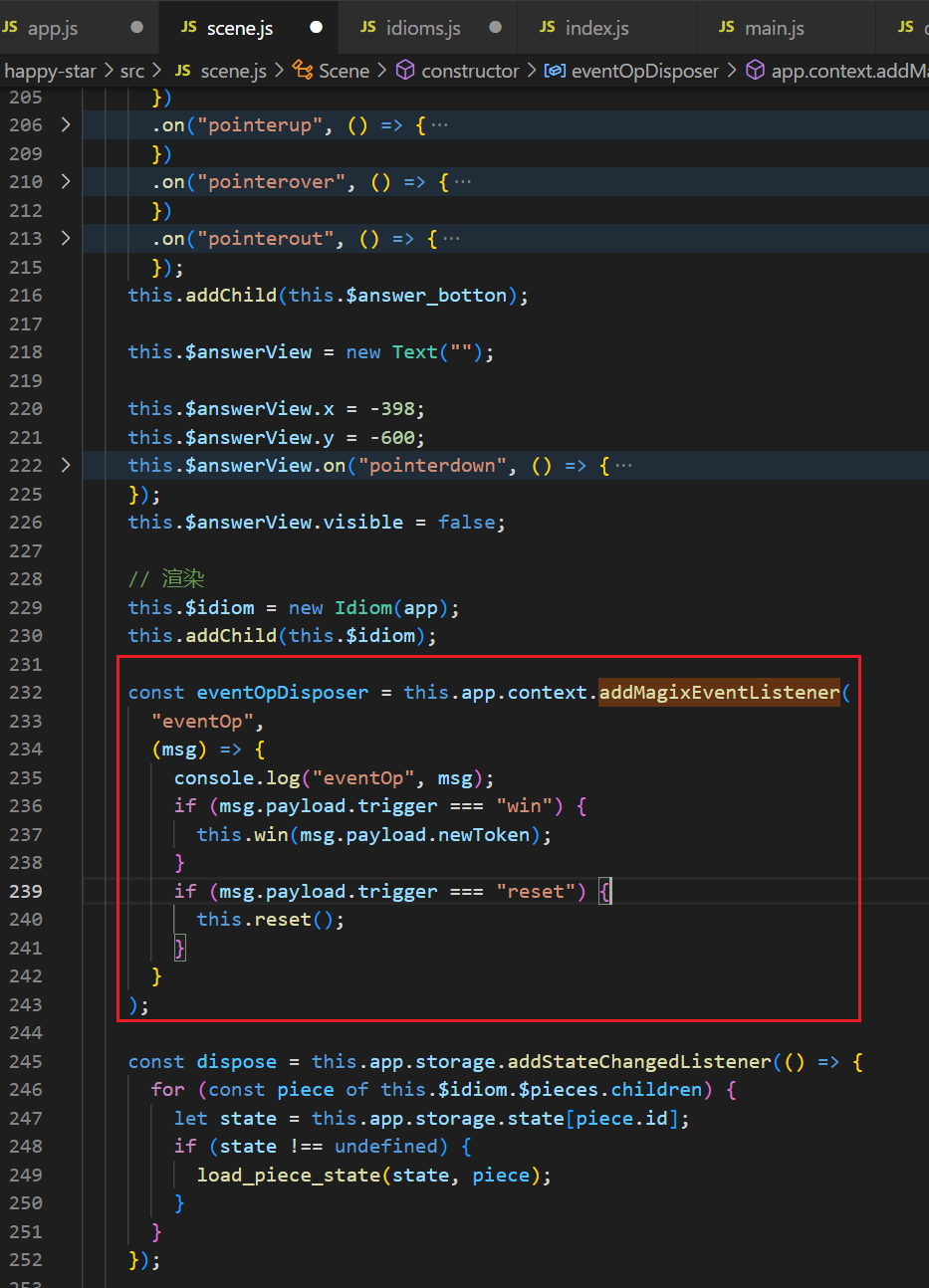The height and width of the screenshot is (1288, 929).
Task: Click the ellipsis after pointerout on line 213
Action: click(x=451, y=239)
